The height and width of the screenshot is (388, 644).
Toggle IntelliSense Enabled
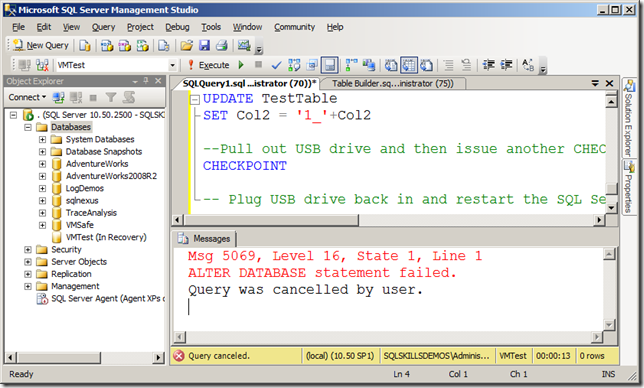click(329, 65)
